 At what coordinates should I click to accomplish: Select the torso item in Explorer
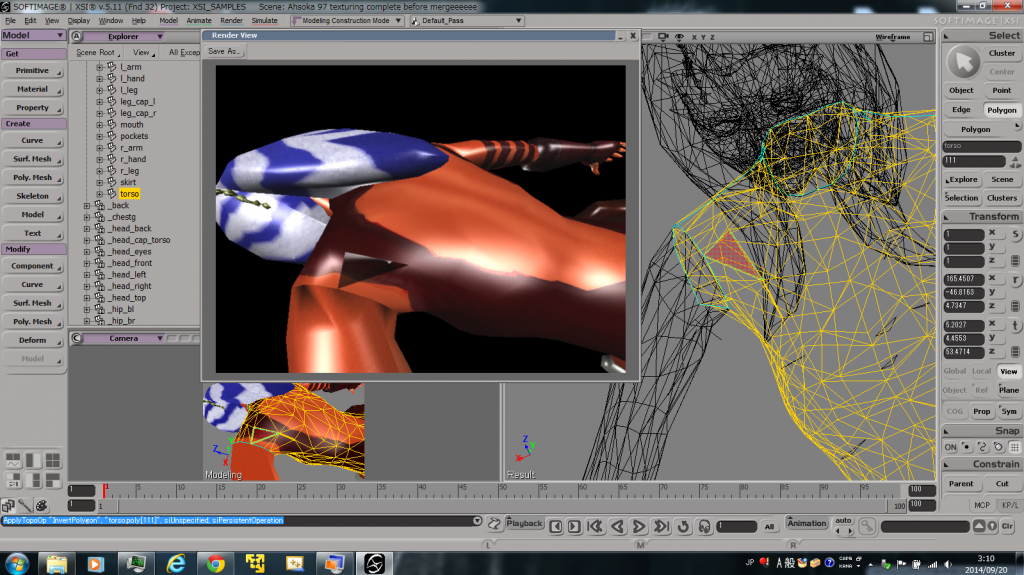(x=129, y=194)
